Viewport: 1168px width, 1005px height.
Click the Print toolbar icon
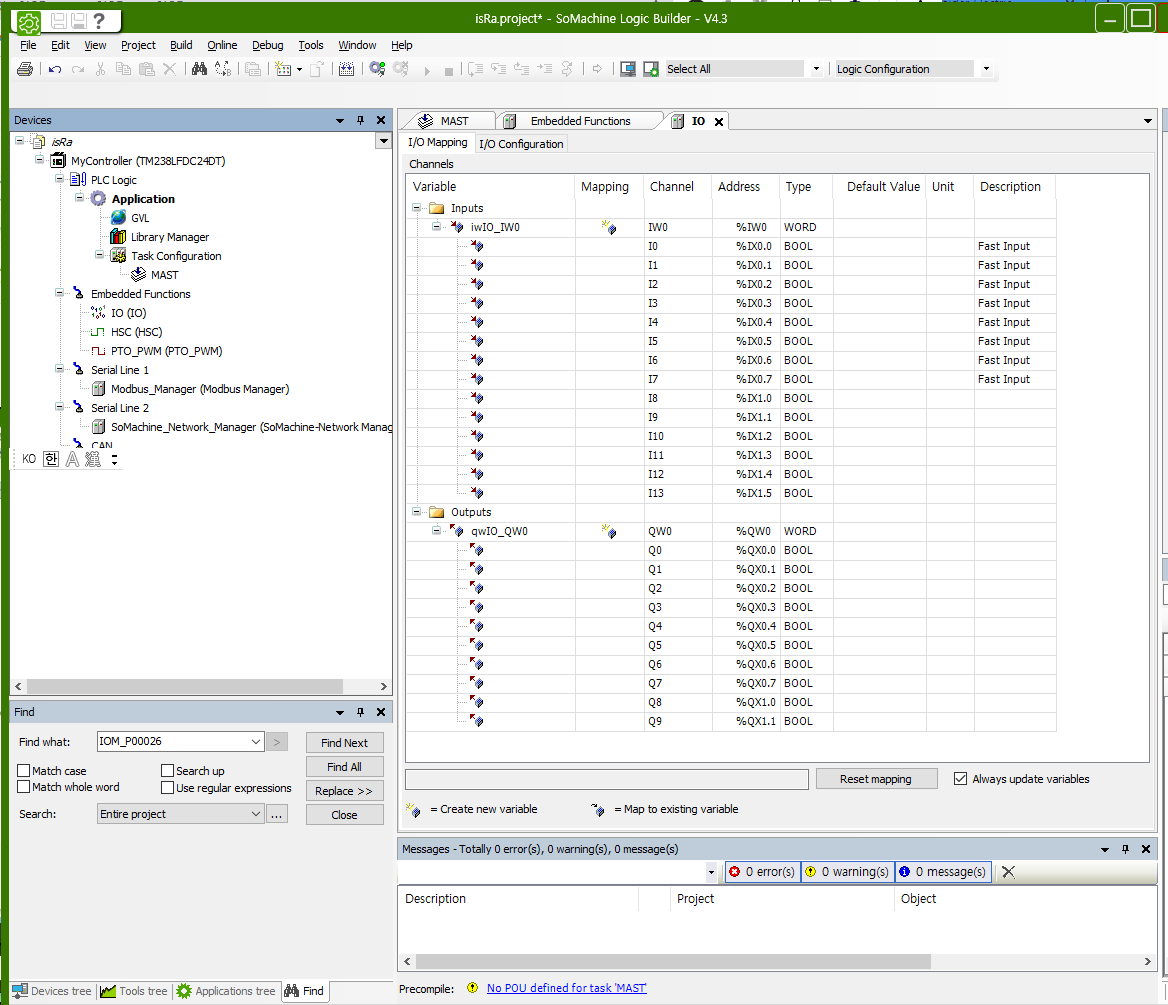pos(25,69)
